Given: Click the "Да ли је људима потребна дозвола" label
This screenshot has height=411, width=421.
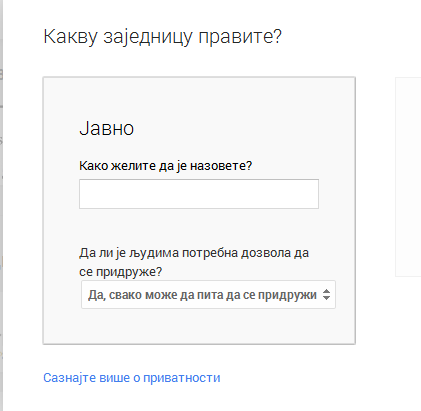Looking at the screenshot, I should point(194,253).
